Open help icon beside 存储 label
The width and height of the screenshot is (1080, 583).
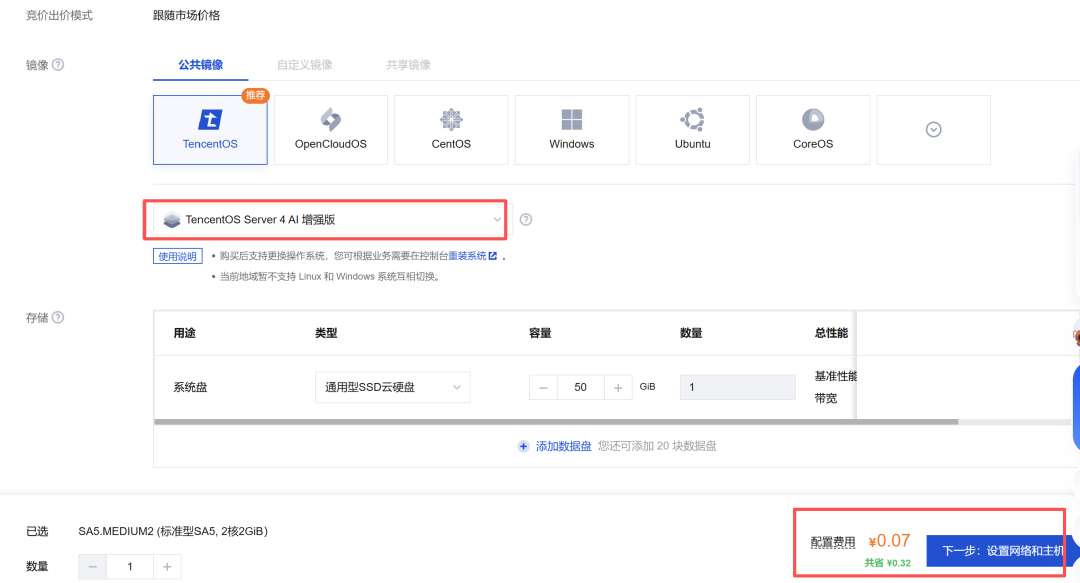coord(59,318)
